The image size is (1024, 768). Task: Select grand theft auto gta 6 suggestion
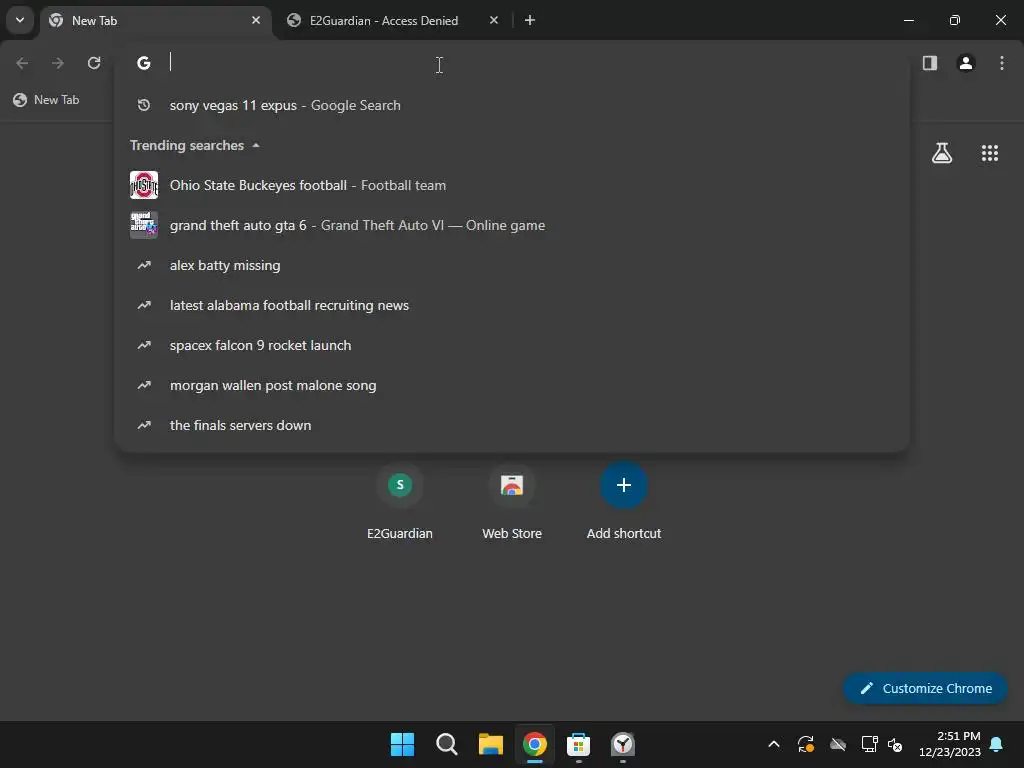(x=512, y=225)
